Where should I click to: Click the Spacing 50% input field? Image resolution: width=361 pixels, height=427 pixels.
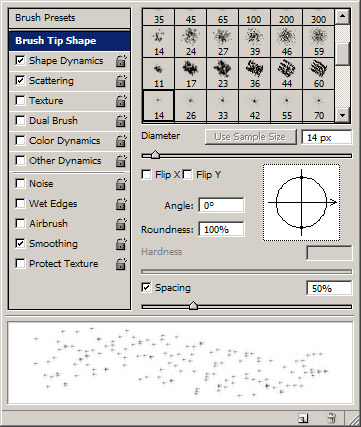coord(329,288)
